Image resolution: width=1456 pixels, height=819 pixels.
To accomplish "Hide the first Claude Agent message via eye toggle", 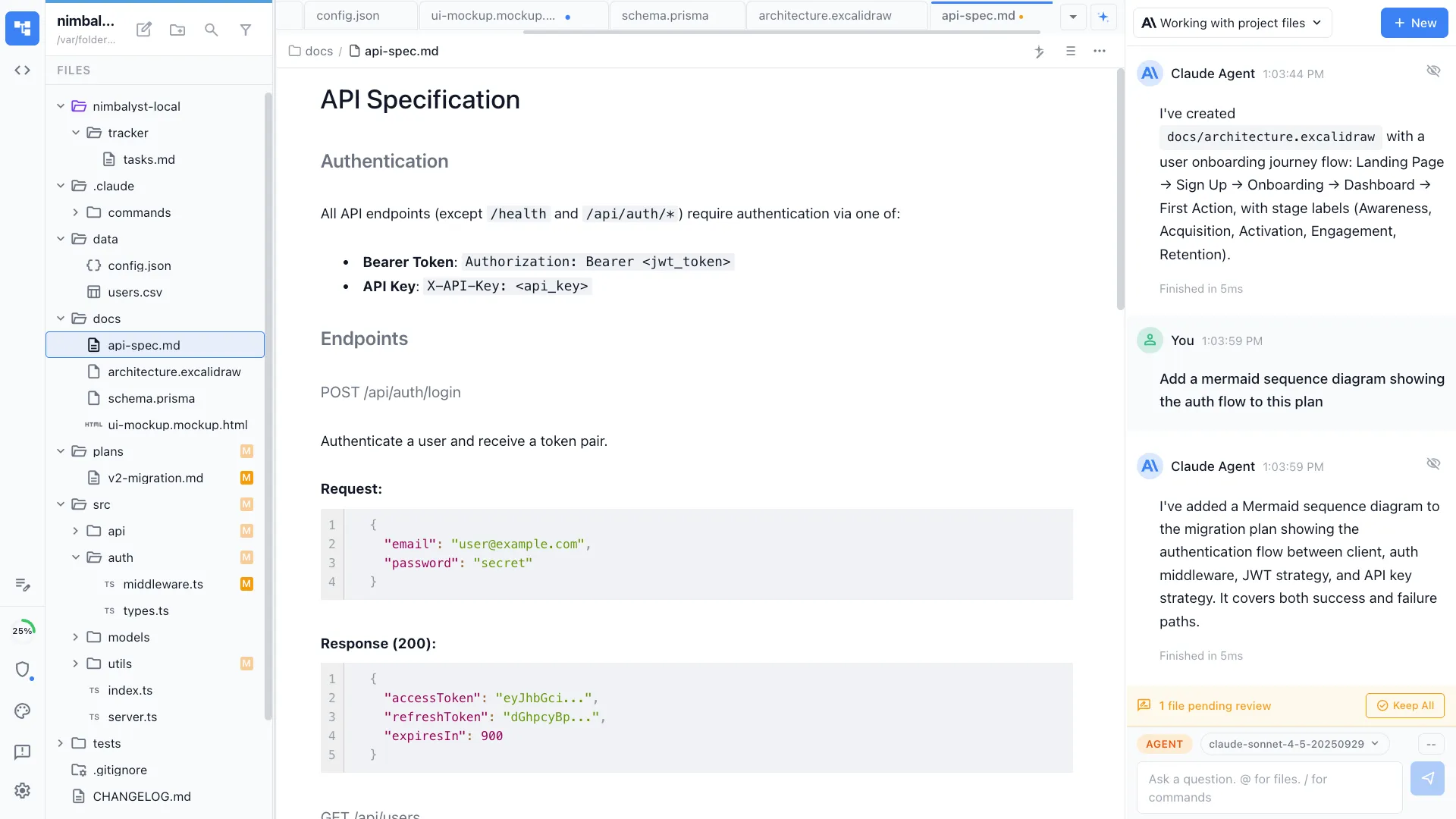I will [x=1434, y=71].
